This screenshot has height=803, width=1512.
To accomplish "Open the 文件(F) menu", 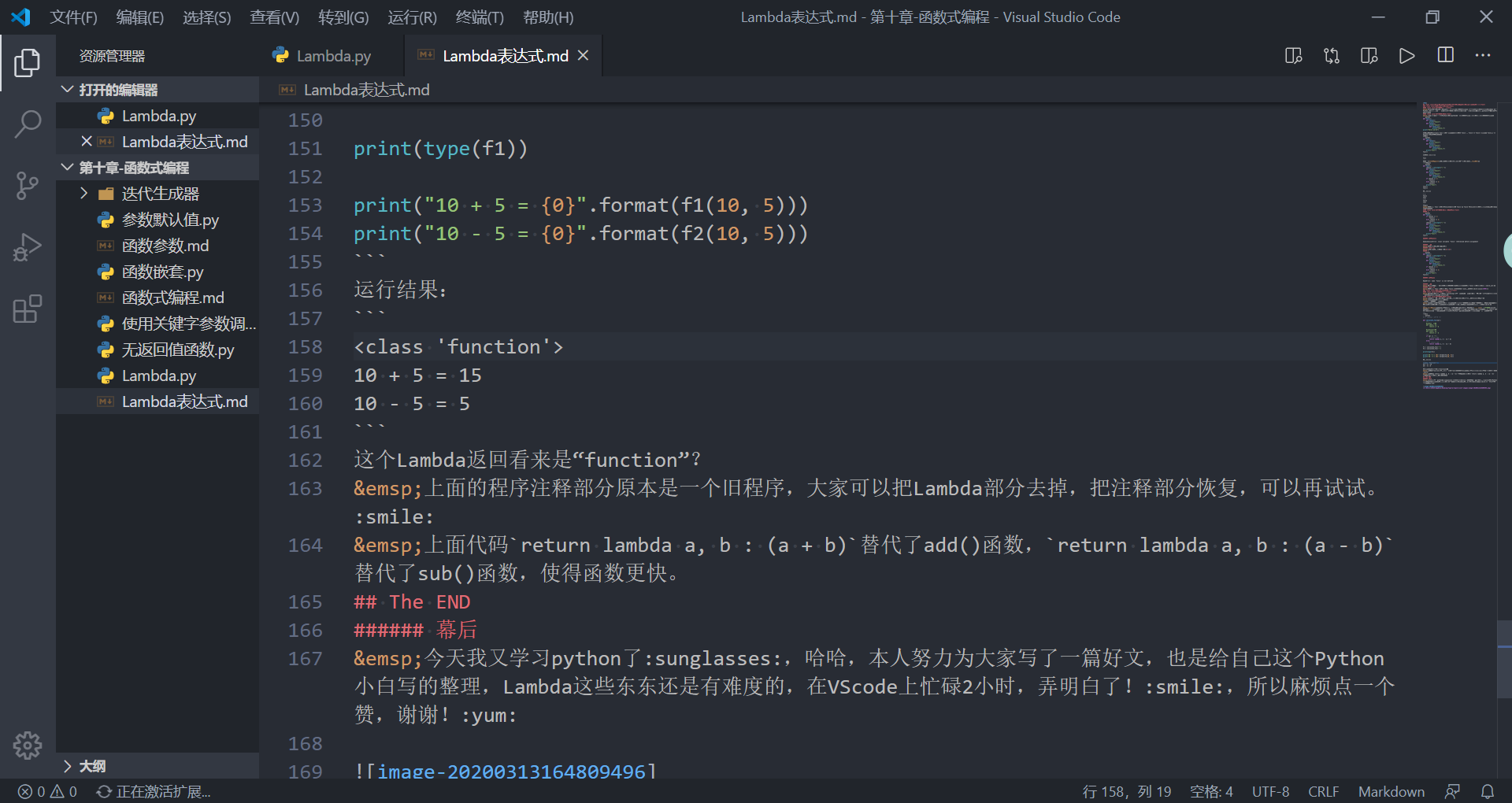I will 74,17.
